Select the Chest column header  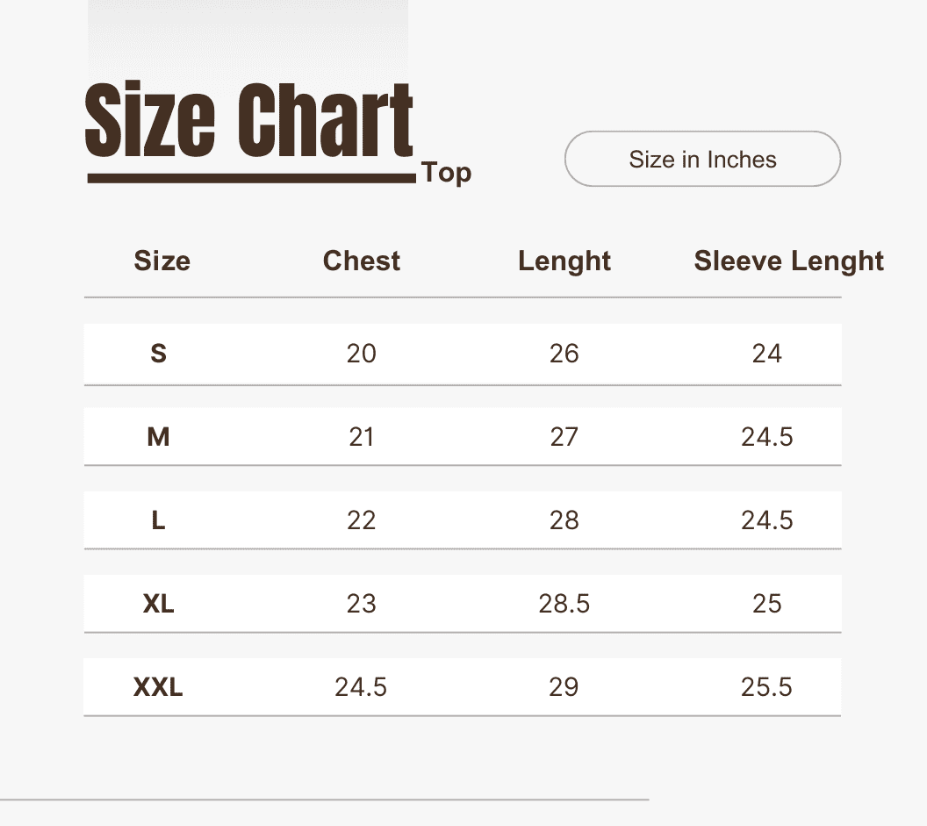(361, 261)
